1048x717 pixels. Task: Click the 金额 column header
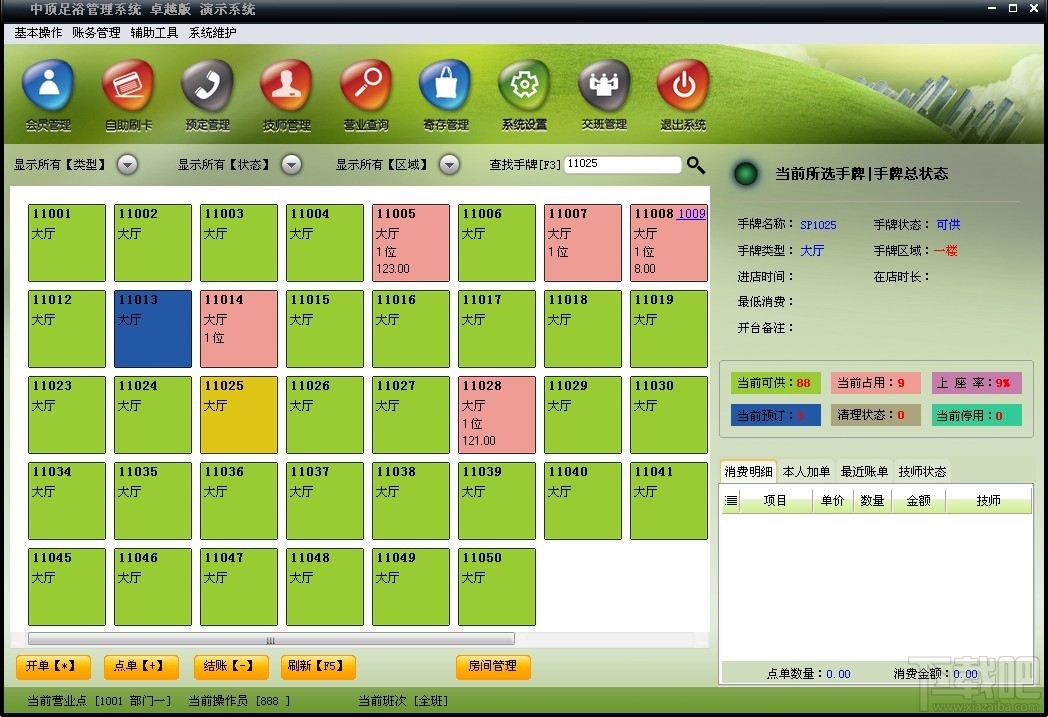point(918,500)
